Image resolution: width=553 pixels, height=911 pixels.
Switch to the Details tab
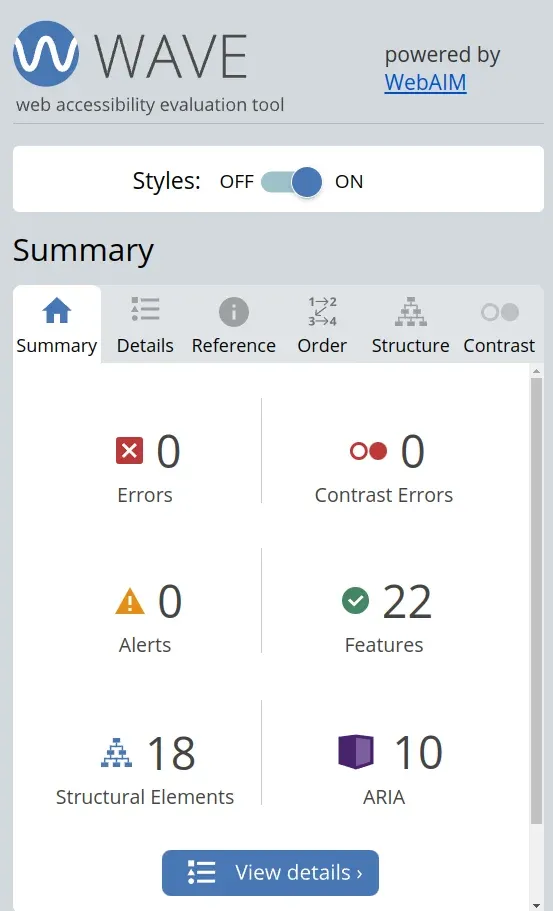pyautogui.click(x=145, y=325)
